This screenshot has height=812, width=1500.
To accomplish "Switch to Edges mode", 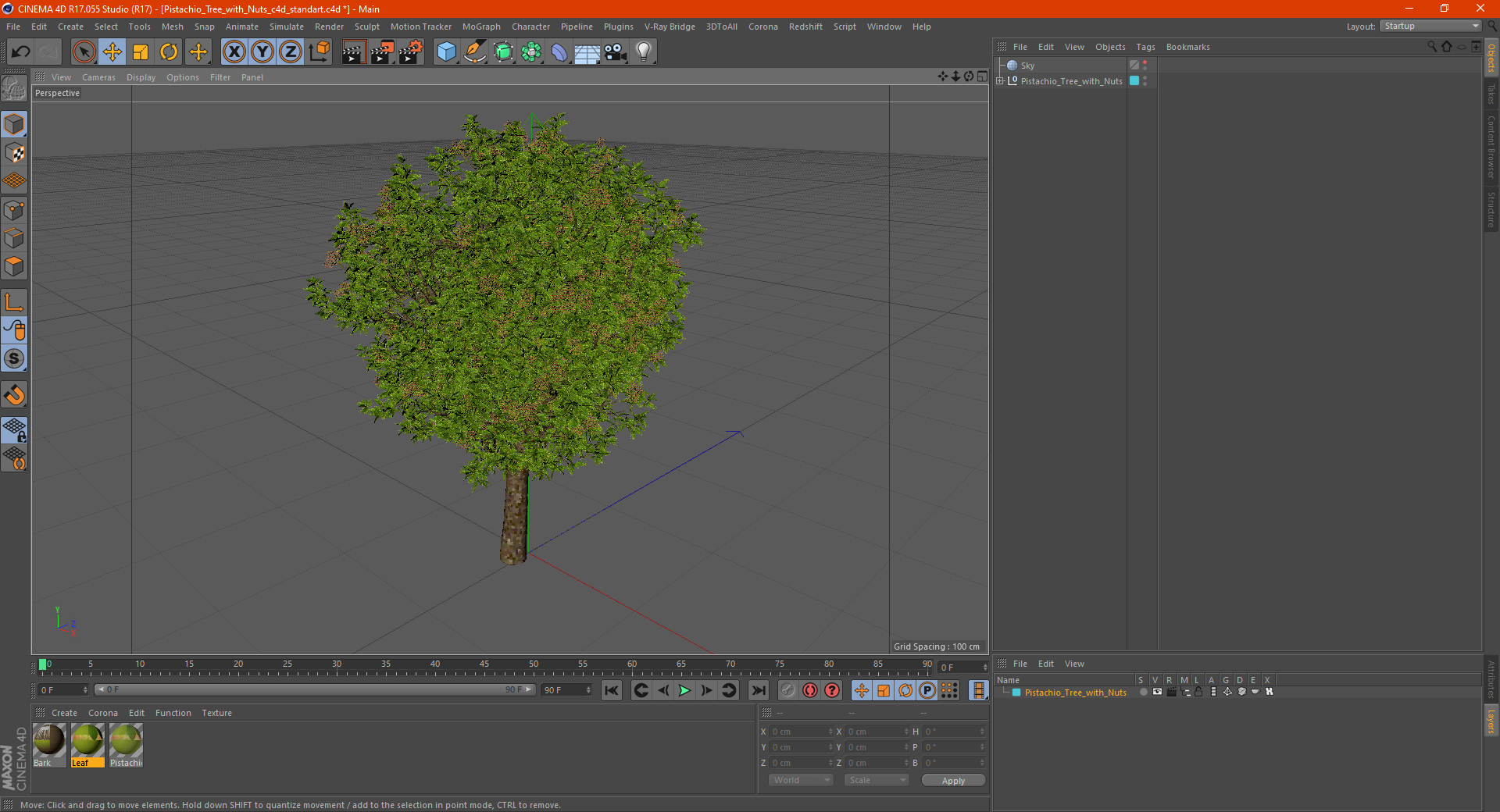I will point(14,238).
